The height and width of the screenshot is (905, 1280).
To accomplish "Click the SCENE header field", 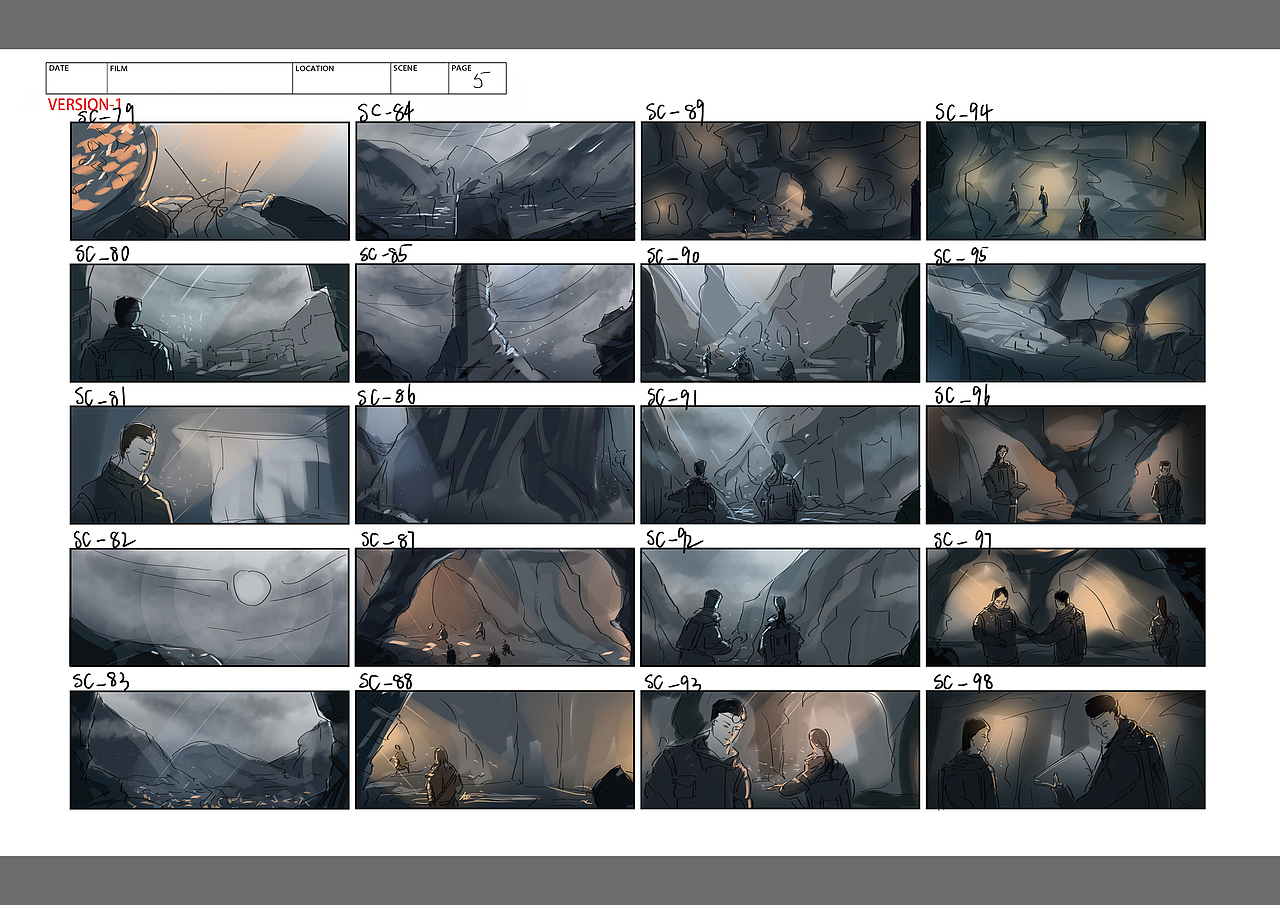I will 420,78.
